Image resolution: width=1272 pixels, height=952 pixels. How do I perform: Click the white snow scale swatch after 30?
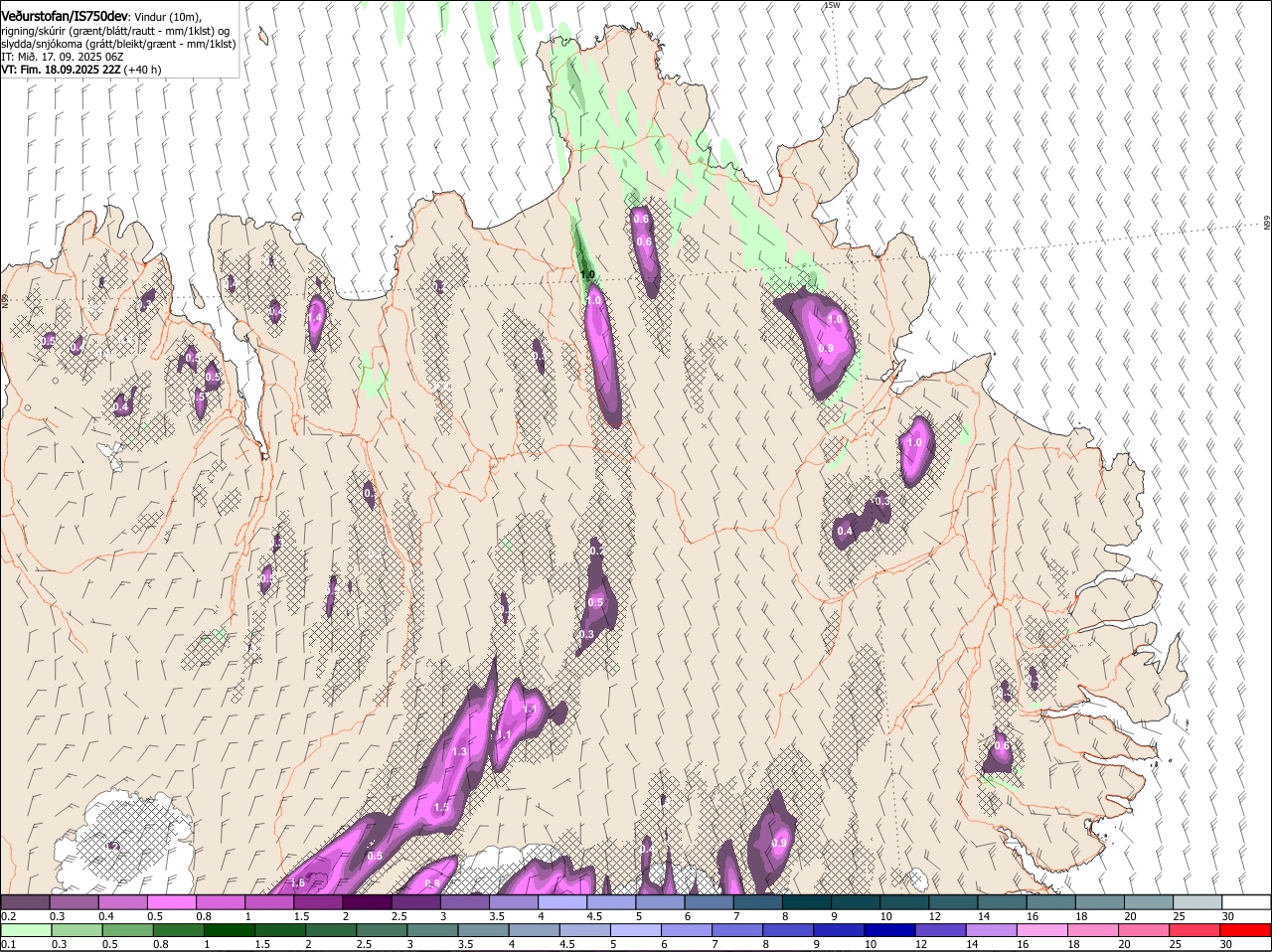pos(1247,901)
